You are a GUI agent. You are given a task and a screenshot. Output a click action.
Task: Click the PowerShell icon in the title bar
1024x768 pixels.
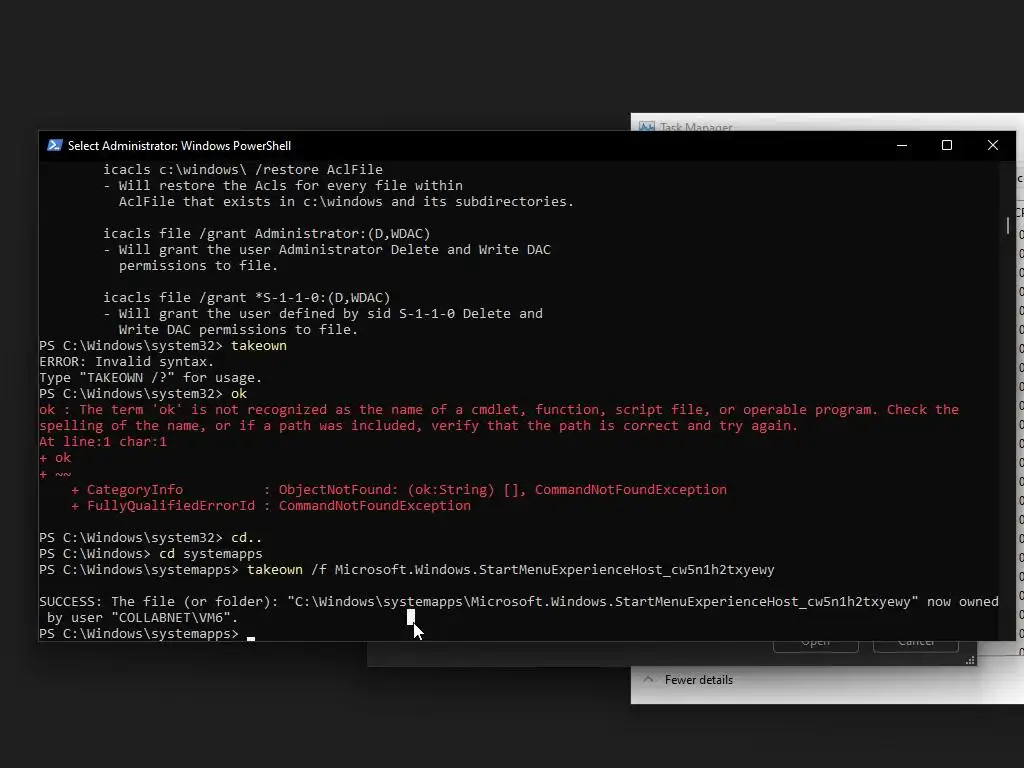tap(55, 145)
